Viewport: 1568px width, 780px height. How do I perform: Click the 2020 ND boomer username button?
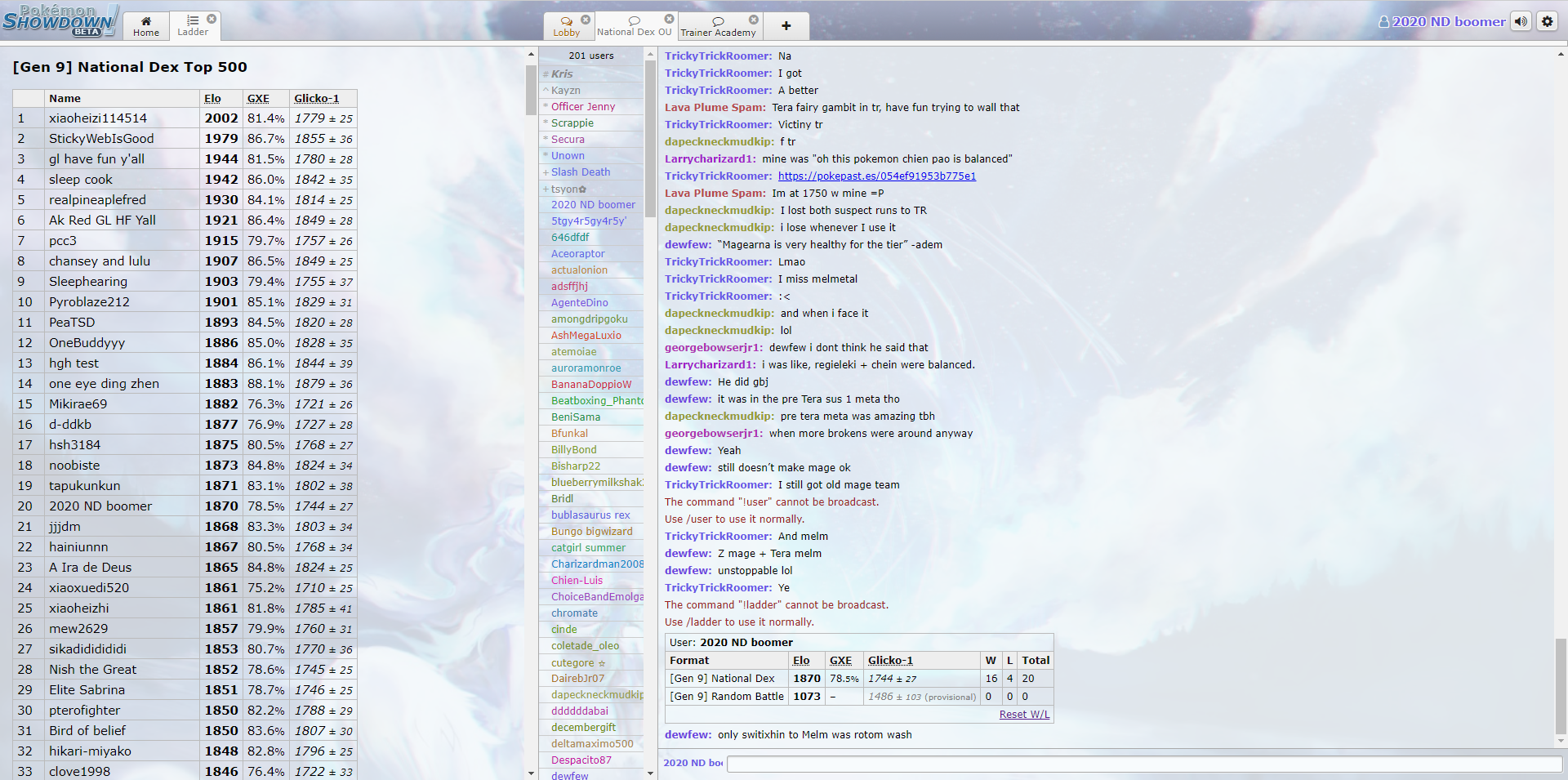pos(1442,22)
